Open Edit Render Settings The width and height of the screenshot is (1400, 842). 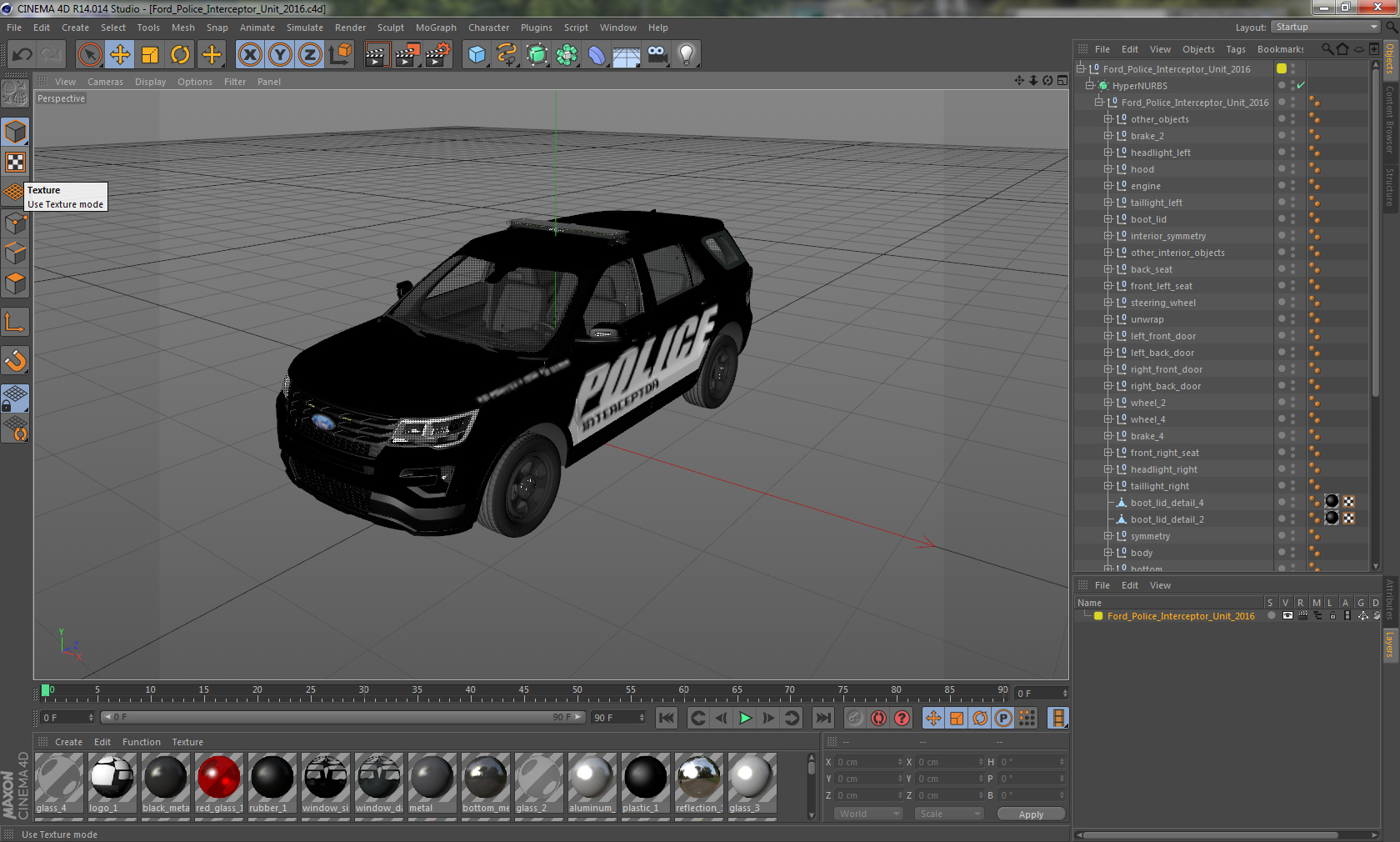tap(437, 55)
